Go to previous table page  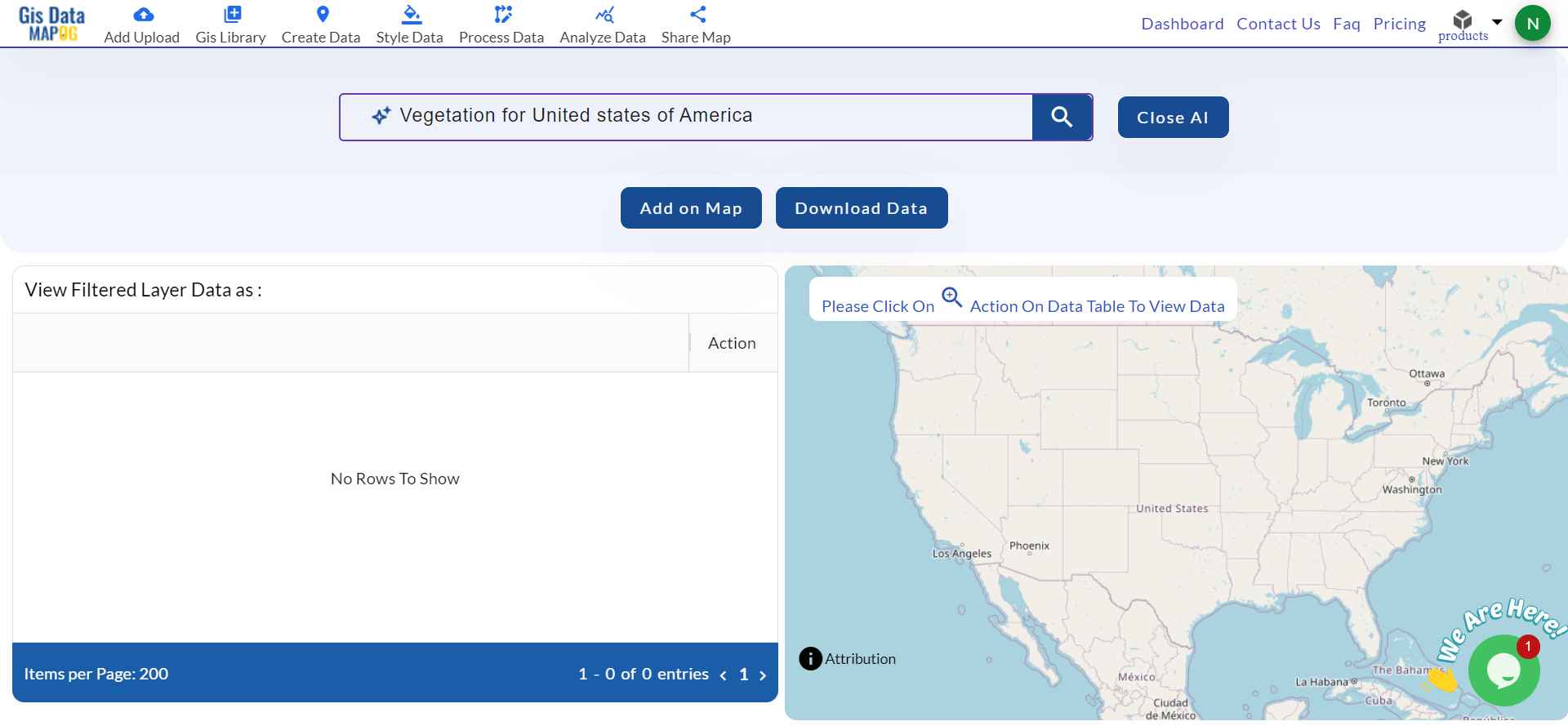point(724,675)
